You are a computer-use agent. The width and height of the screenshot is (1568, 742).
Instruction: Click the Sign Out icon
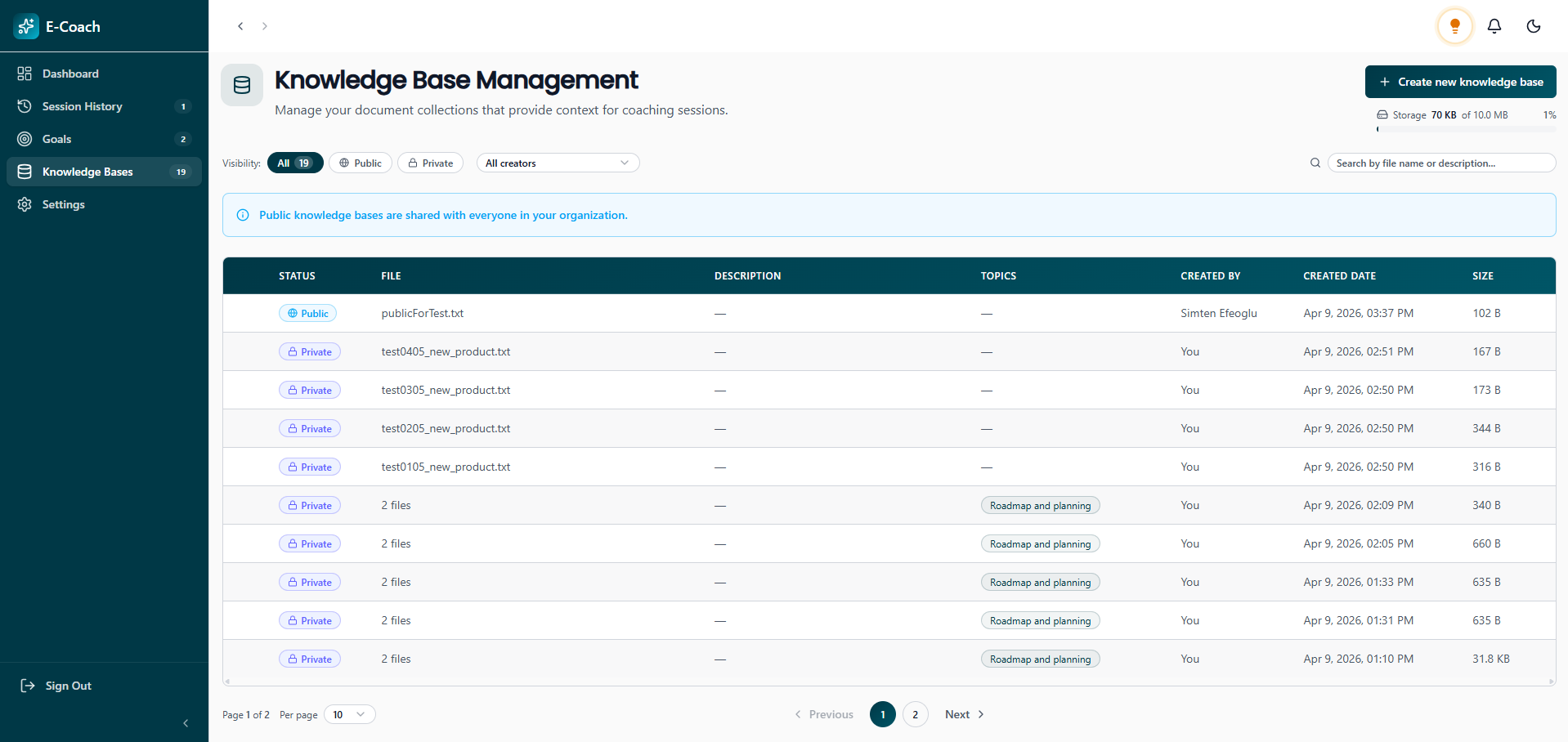[x=28, y=686]
